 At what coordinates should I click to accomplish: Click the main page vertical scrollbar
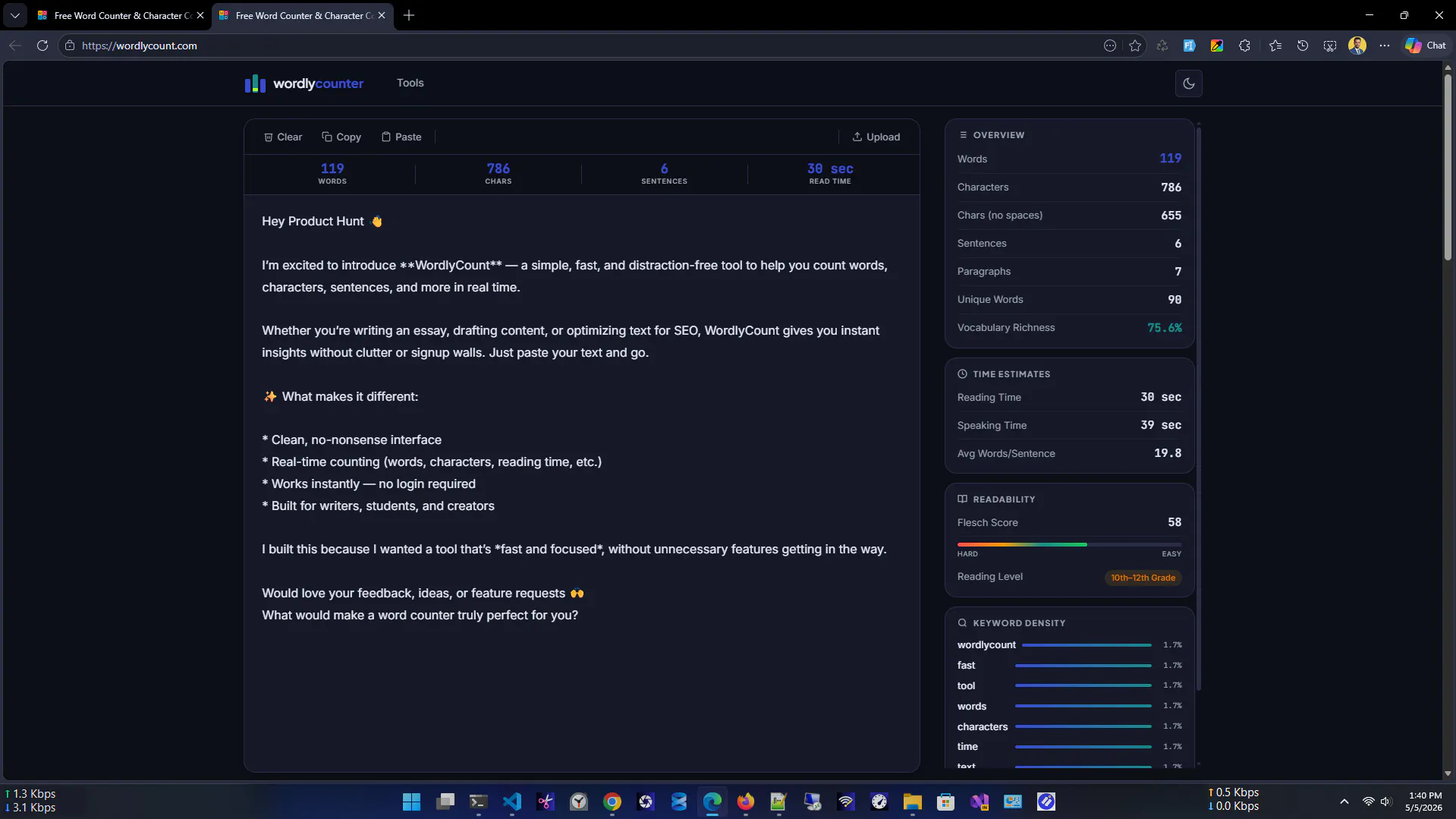tap(1448, 165)
